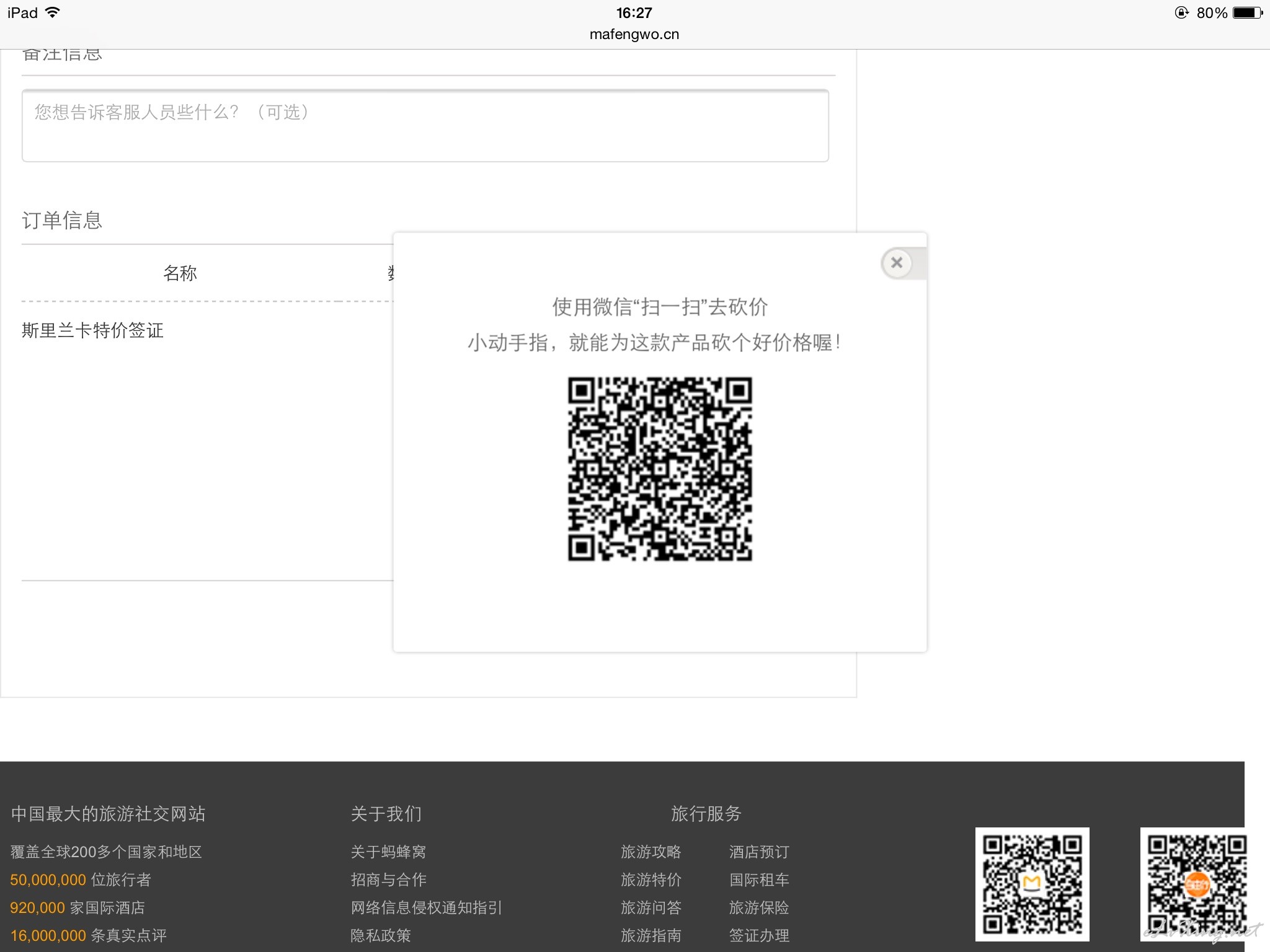Tap 16,000,000 条真实点评 statistic
The width and height of the screenshot is (1270, 952).
pyautogui.click(x=89, y=935)
